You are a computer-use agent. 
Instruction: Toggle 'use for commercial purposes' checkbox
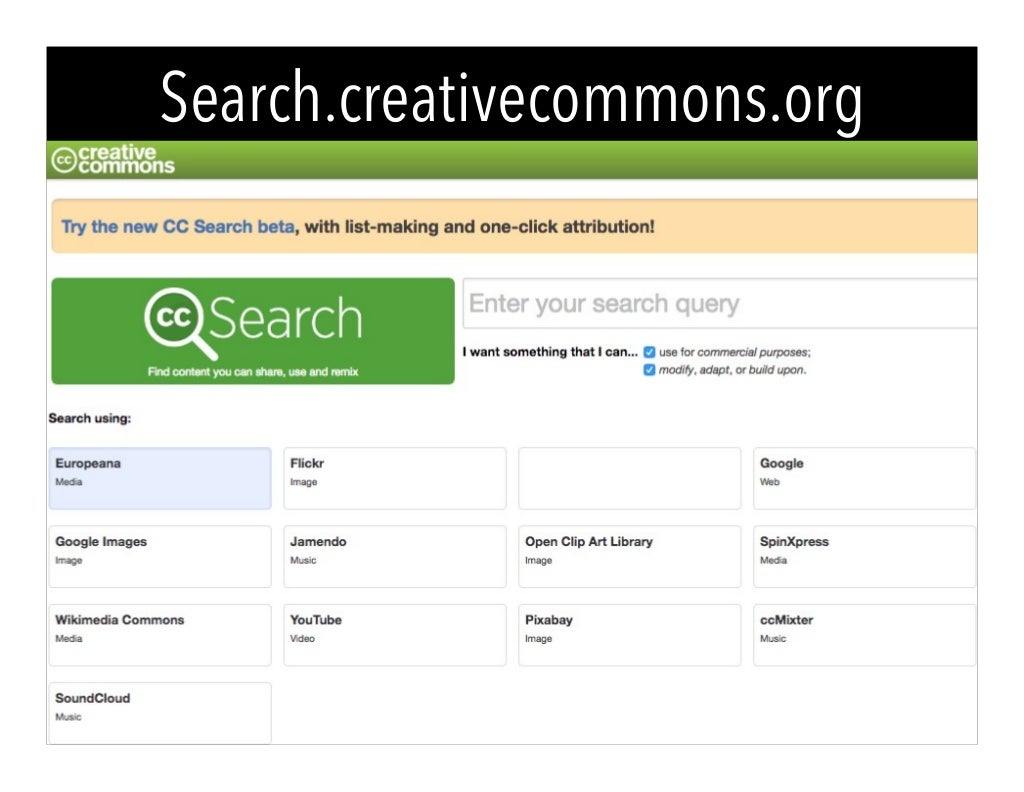(649, 352)
